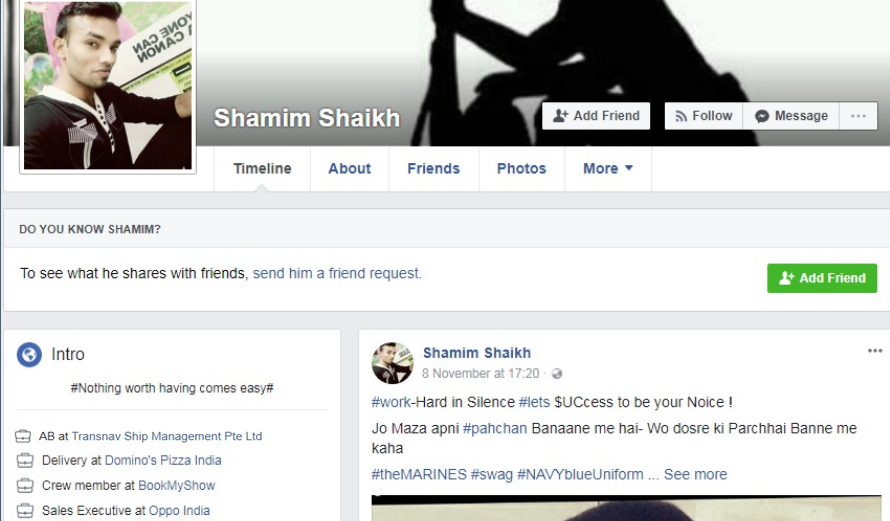Open the #theMARINES hashtag link
The height and width of the screenshot is (521, 890).
(x=419, y=474)
